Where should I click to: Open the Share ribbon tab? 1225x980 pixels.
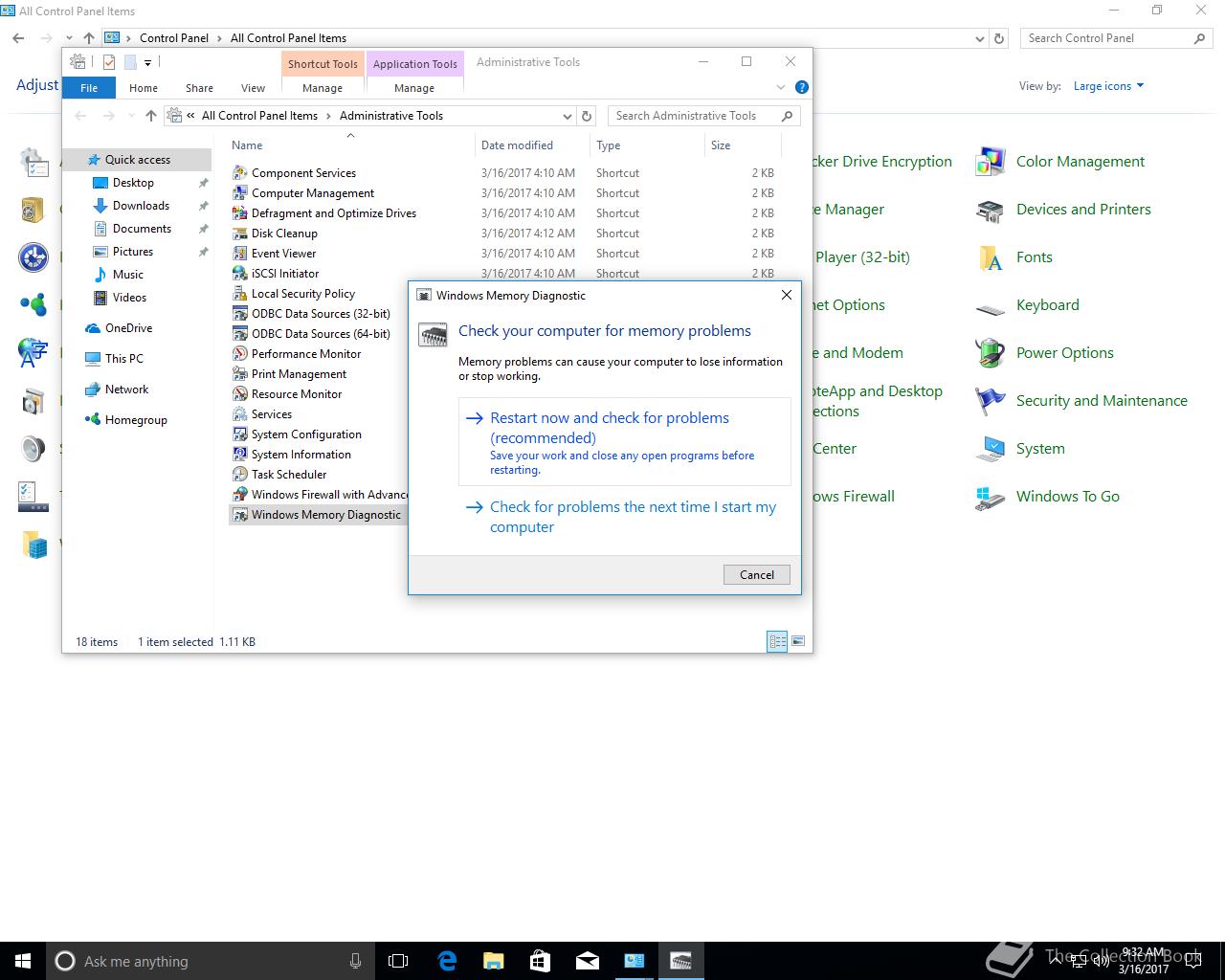coord(199,88)
